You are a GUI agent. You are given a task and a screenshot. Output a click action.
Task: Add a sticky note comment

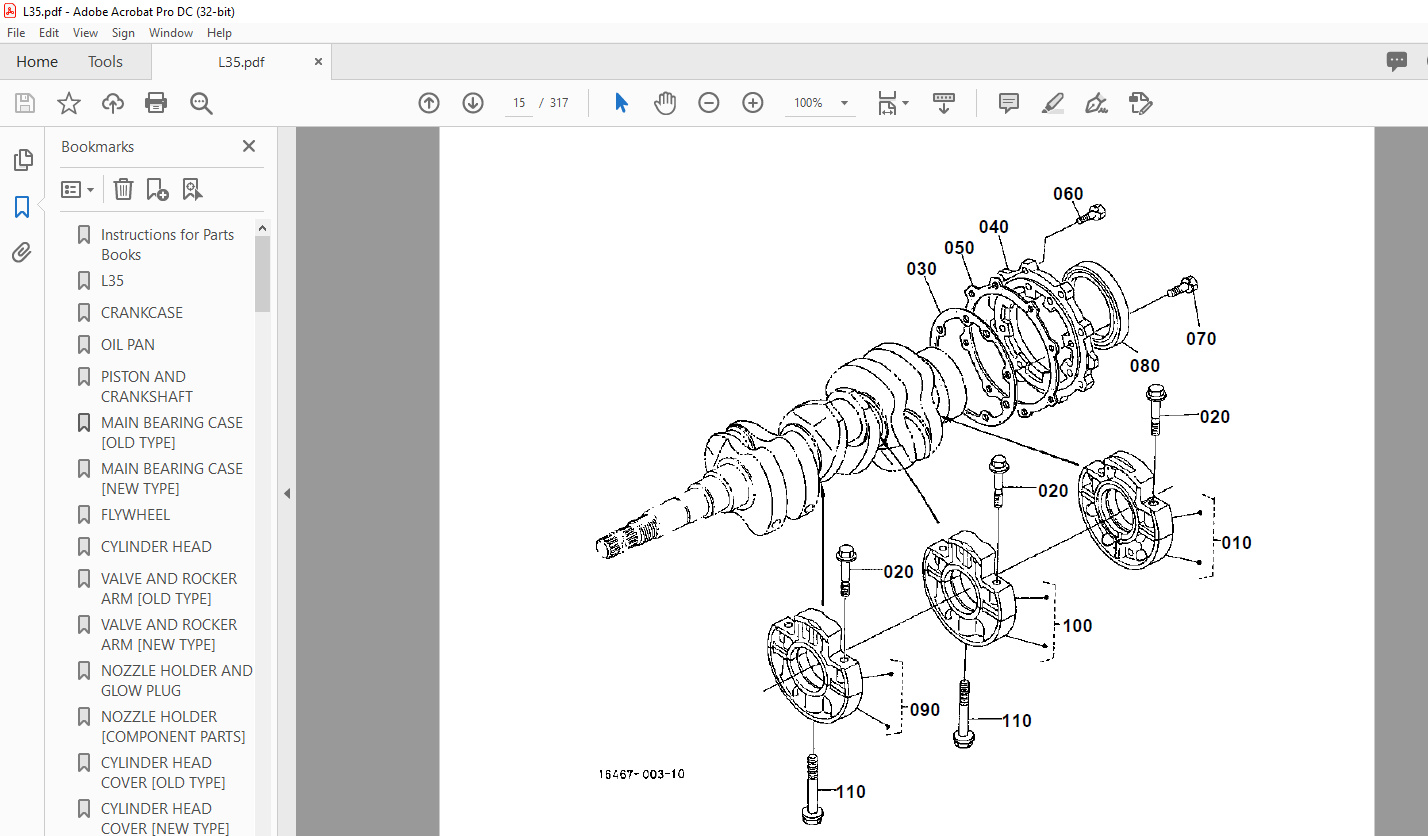pos(1009,103)
